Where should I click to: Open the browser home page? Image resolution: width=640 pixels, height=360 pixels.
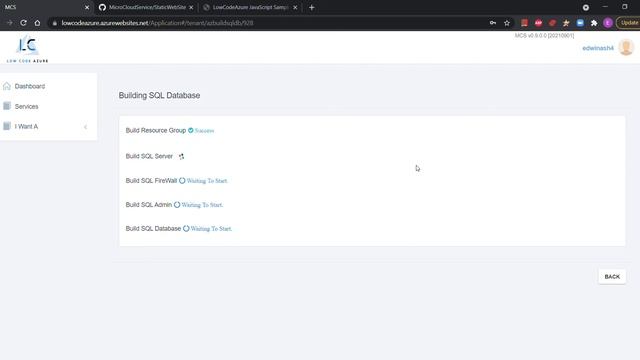click(x=37, y=23)
